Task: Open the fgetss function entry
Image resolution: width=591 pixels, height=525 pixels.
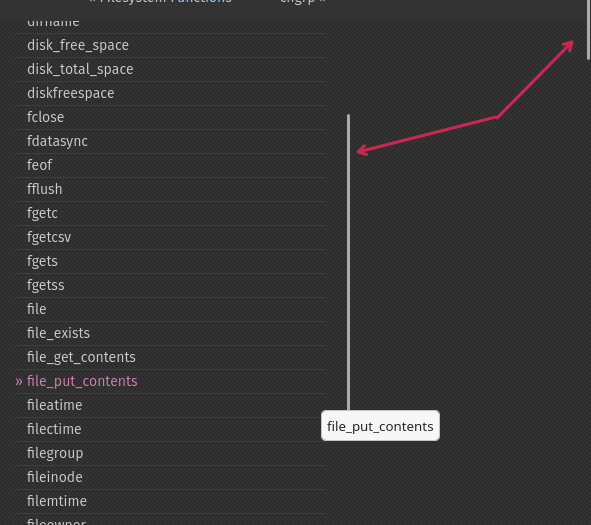Action: pos(46,285)
